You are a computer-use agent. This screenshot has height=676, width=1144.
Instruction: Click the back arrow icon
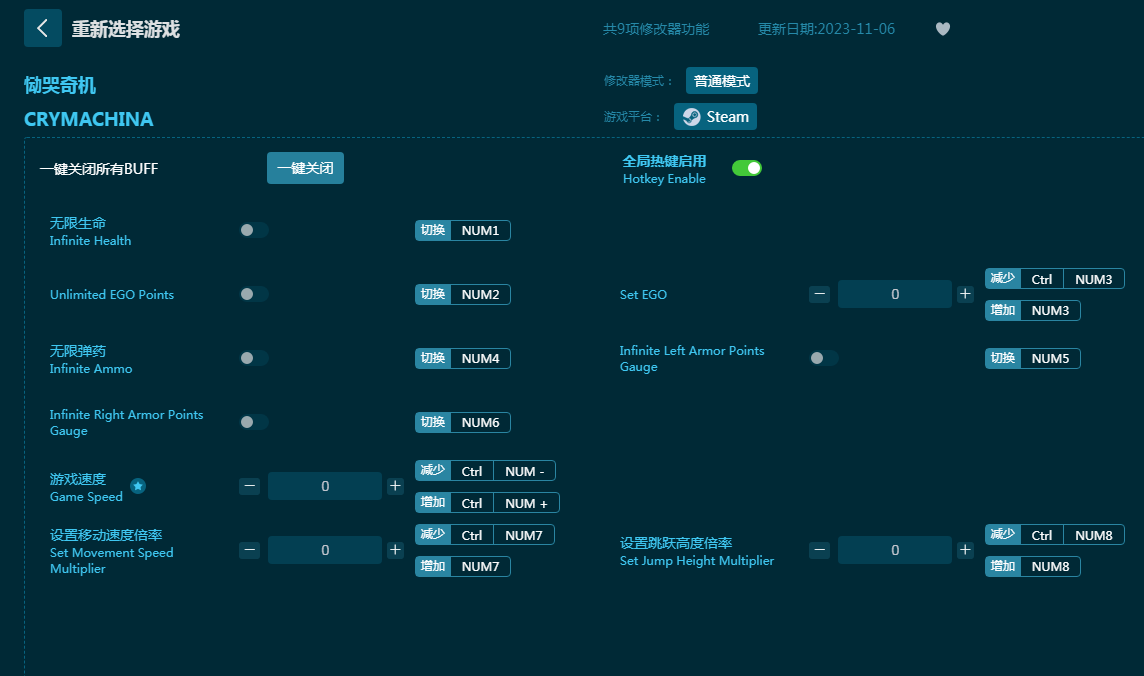coord(42,28)
